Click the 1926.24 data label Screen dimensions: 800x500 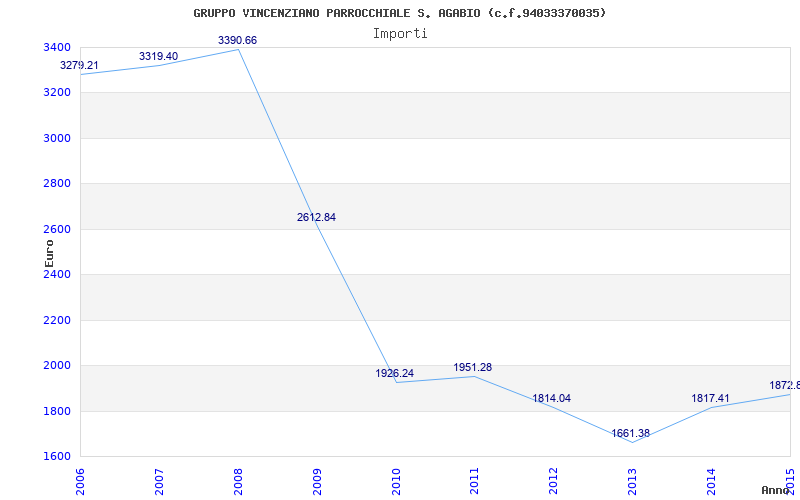tap(394, 373)
